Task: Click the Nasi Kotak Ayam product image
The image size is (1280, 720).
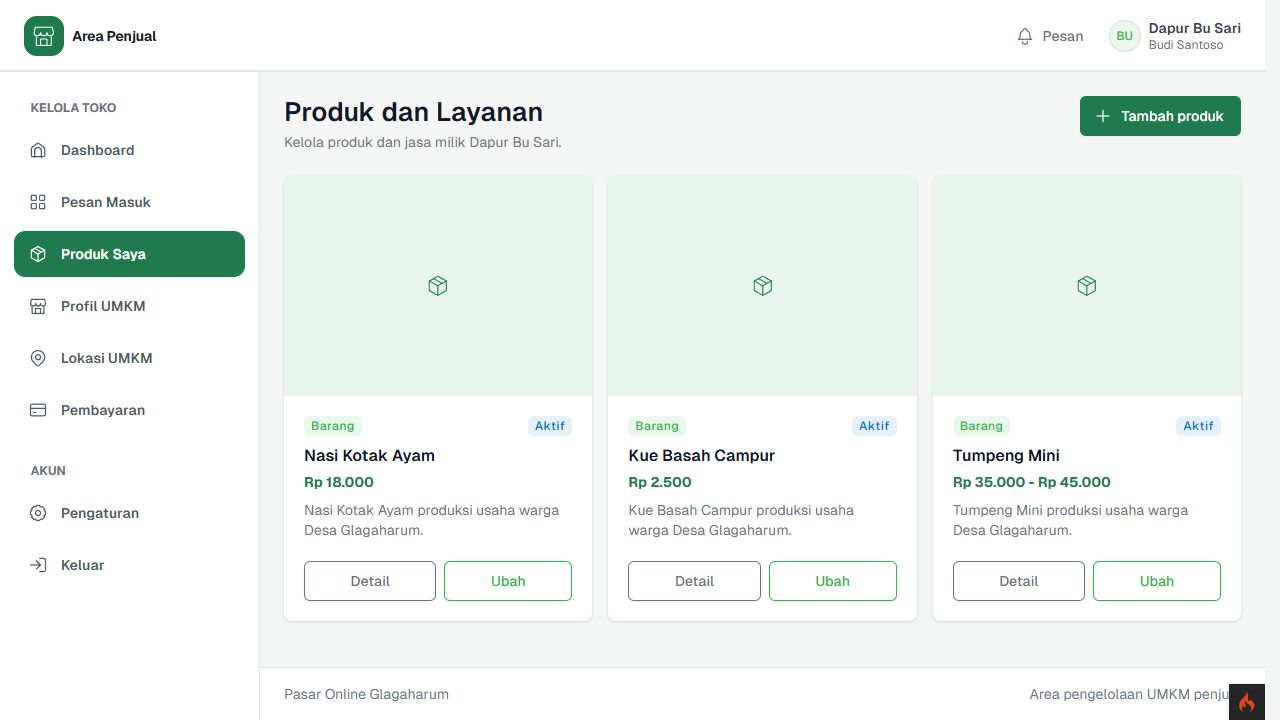Action: tap(438, 286)
